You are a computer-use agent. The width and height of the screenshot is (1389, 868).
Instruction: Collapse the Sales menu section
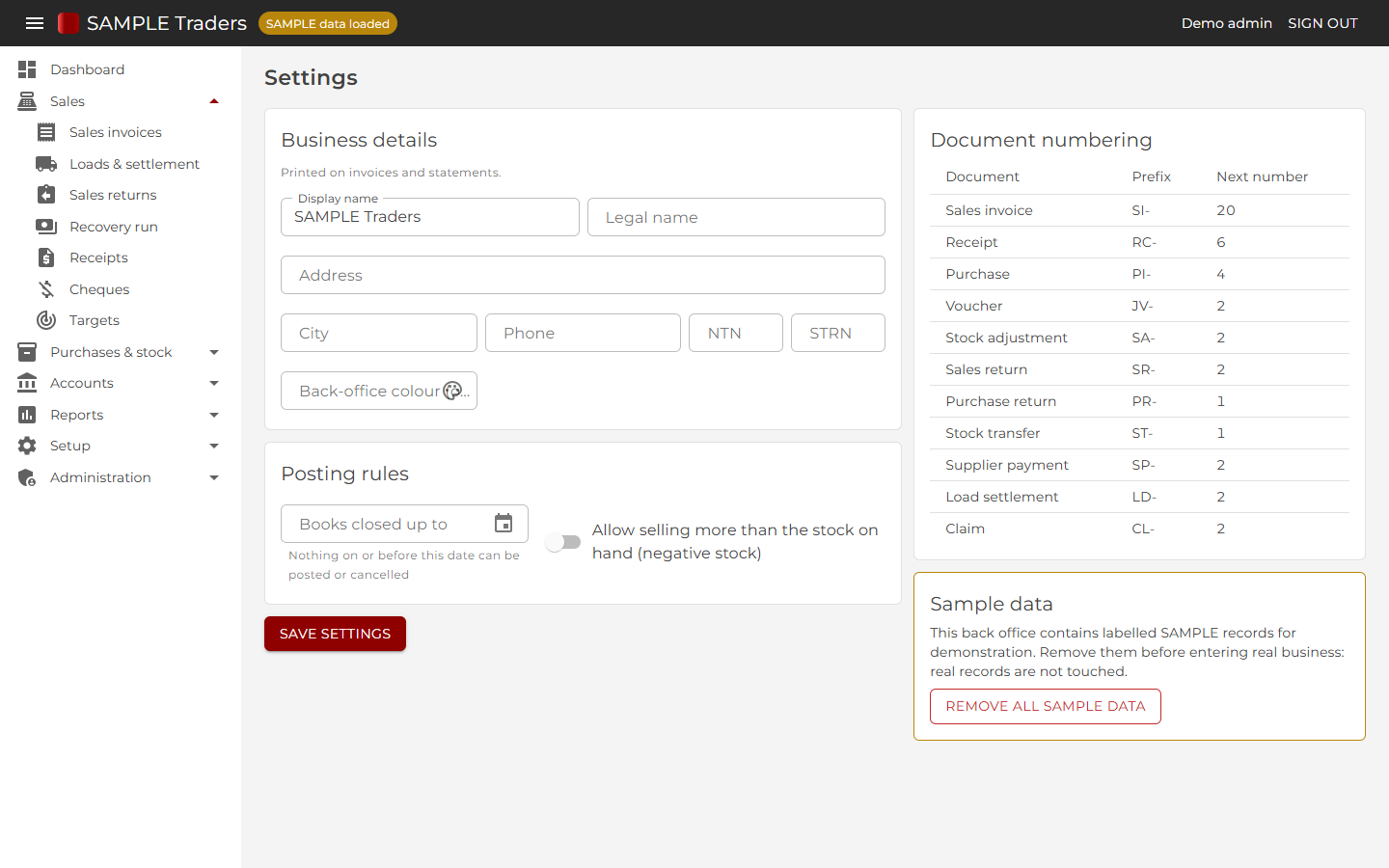click(214, 101)
